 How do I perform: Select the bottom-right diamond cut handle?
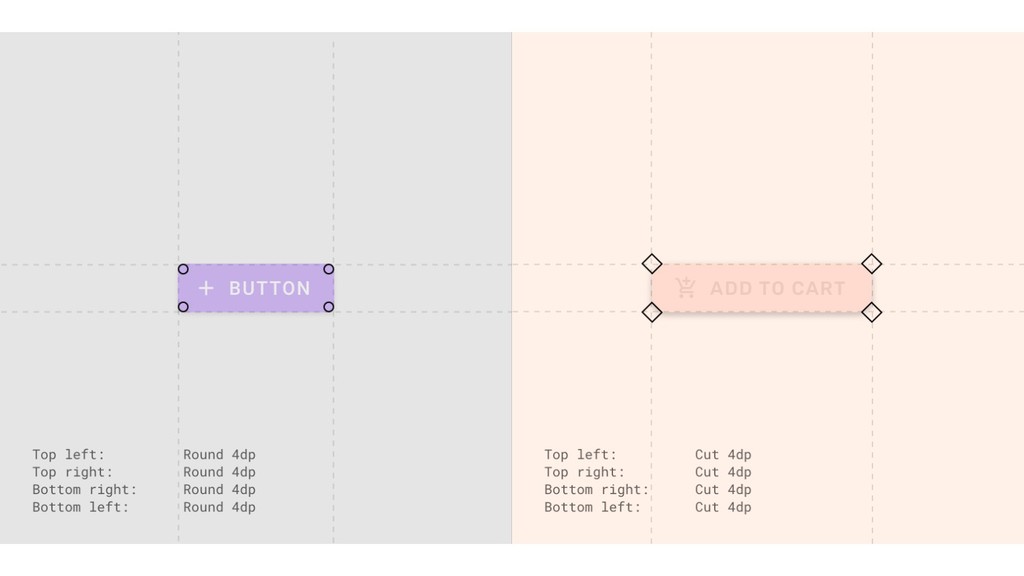pyautogui.click(x=872, y=312)
